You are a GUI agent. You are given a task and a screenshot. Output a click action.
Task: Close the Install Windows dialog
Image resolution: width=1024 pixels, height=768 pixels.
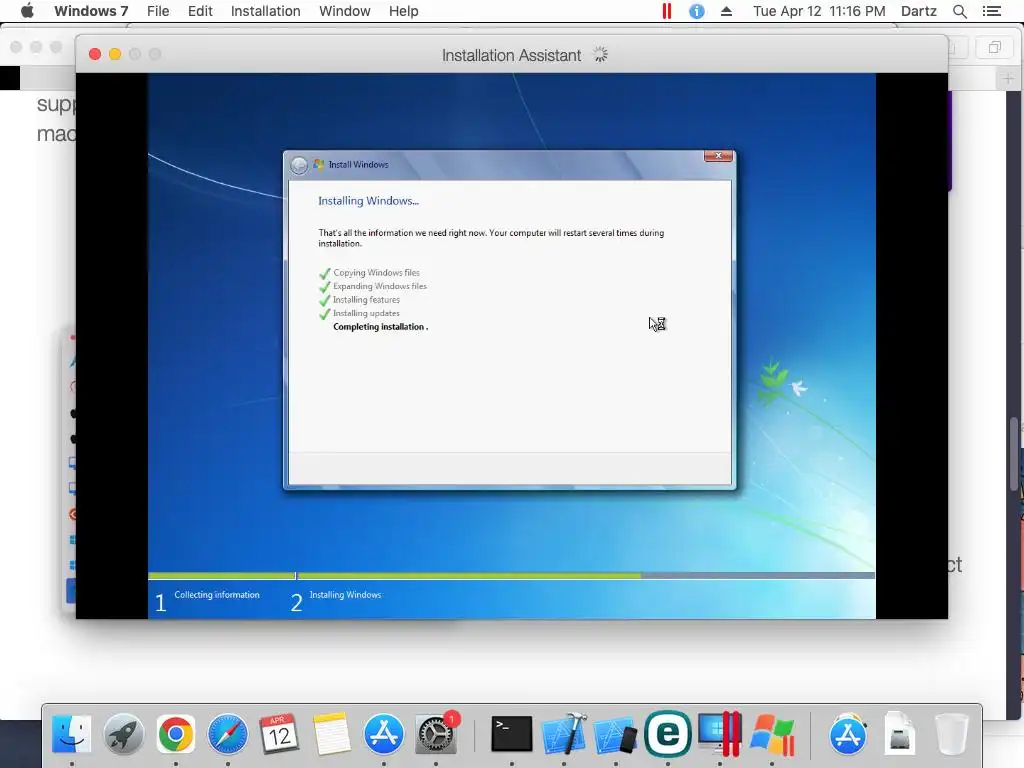point(718,156)
